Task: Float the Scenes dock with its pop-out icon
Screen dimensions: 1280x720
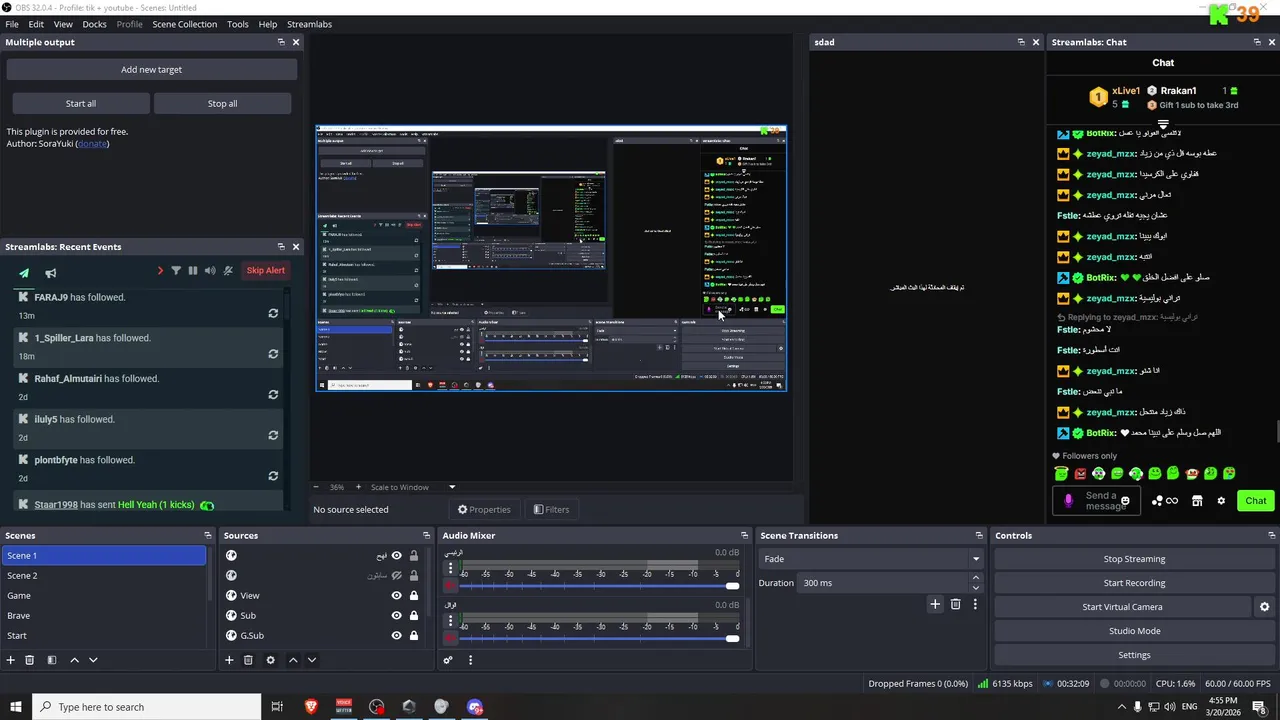Action: click(208, 536)
